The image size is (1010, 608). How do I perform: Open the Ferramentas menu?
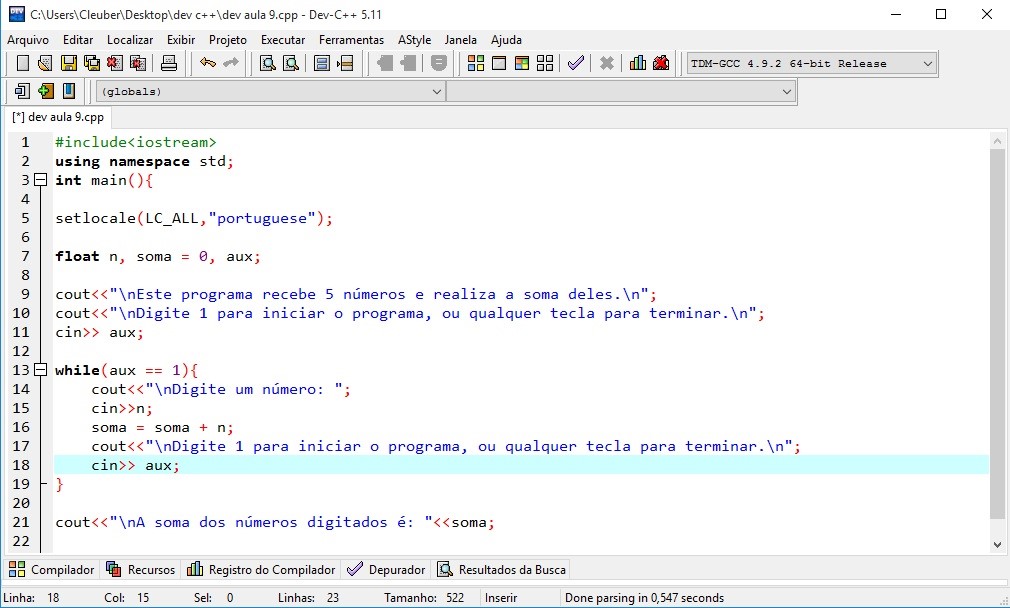pyautogui.click(x=351, y=40)
